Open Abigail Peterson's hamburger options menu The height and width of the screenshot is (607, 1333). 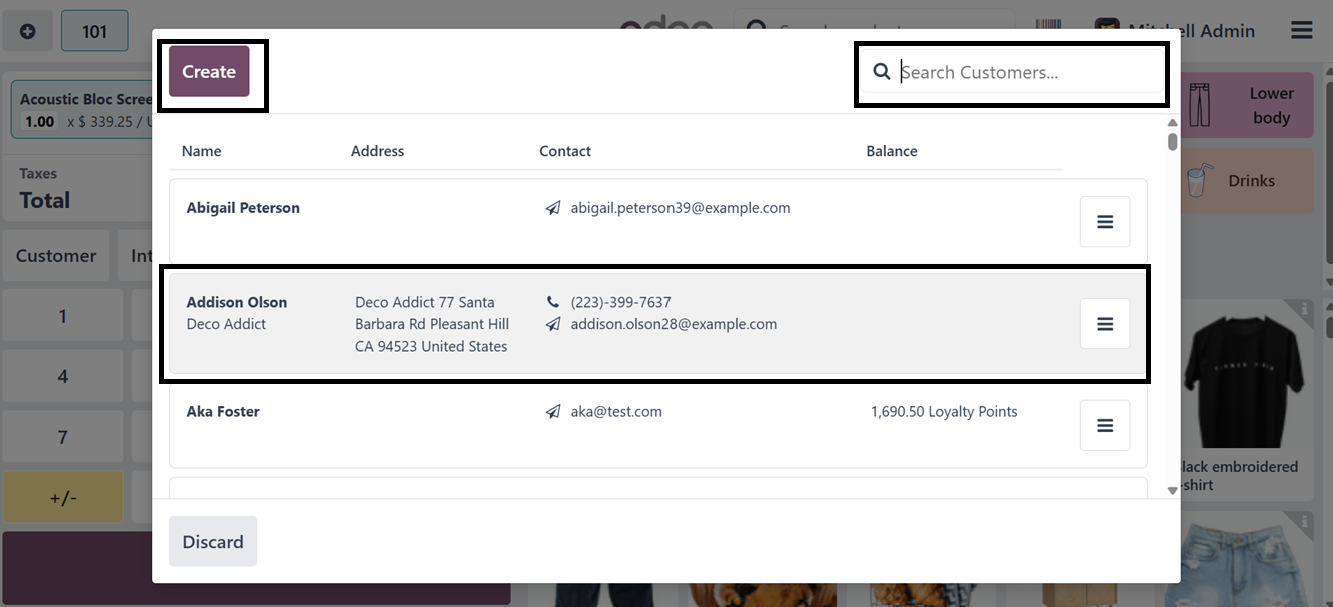point(1105,222)
